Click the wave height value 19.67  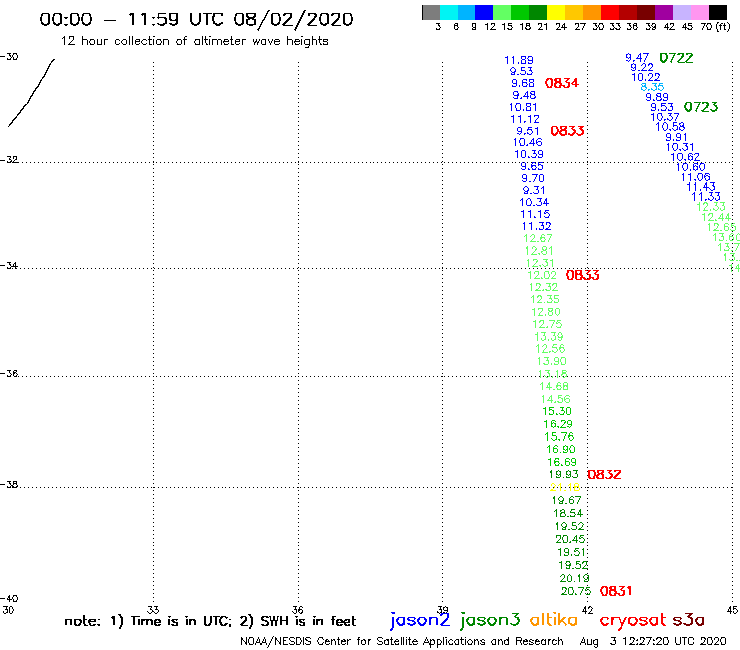(x=566, y=500)
